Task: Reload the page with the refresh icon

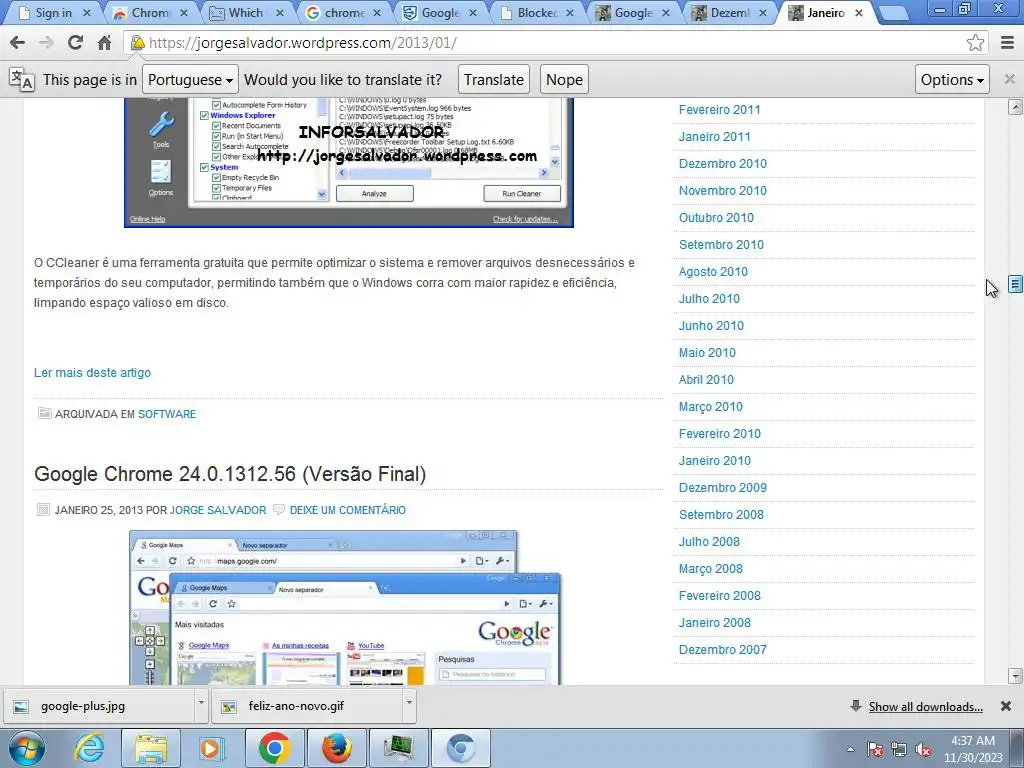Action: click(x=75, y=43)
